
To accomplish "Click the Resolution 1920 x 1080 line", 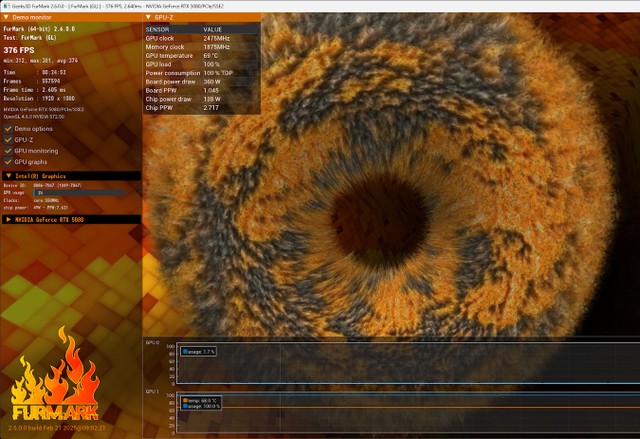I will (39, 98).
